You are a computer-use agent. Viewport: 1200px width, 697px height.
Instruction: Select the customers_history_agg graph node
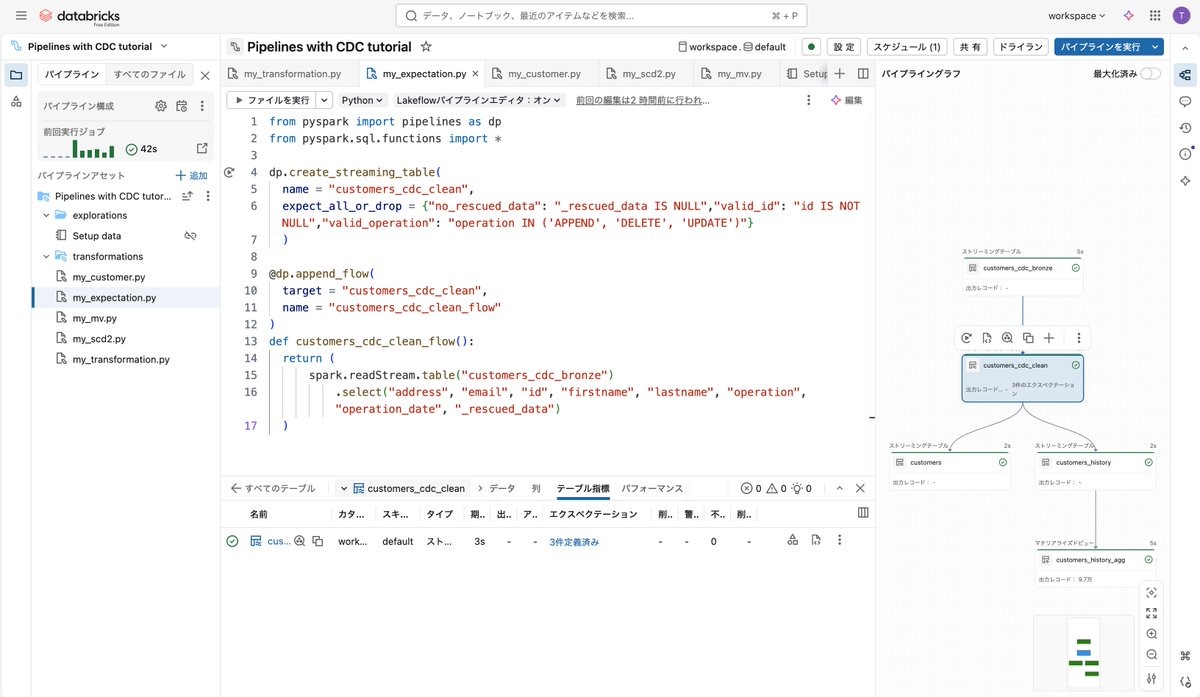coord(1097,567)
